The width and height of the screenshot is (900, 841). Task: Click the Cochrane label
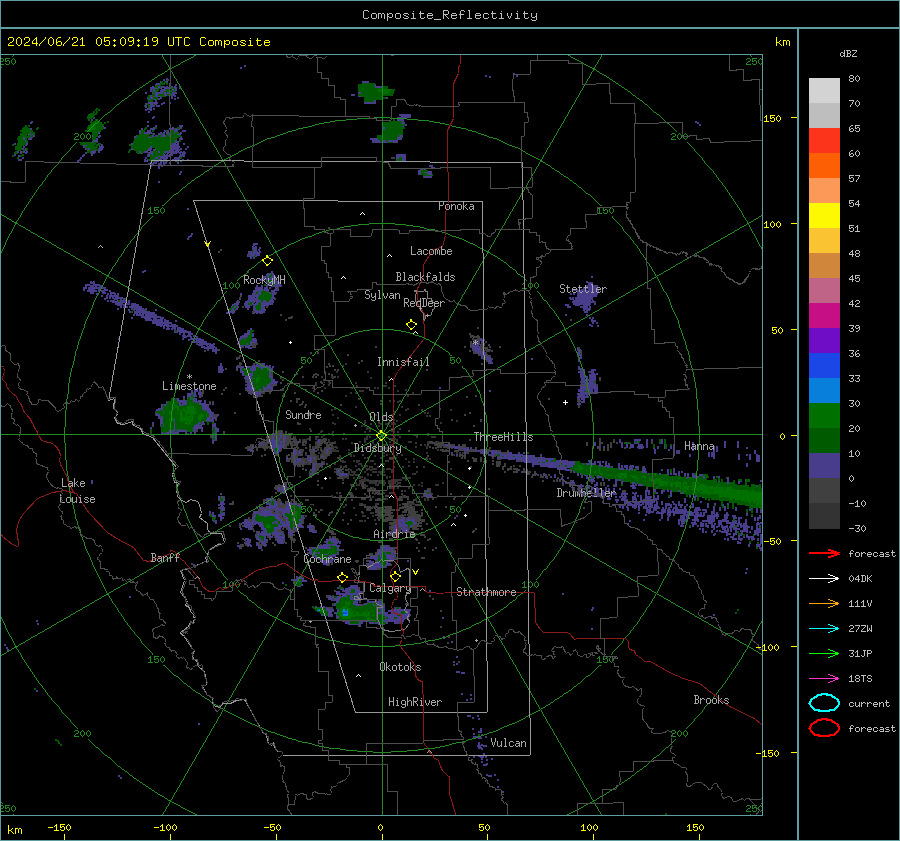pos(327,559)
